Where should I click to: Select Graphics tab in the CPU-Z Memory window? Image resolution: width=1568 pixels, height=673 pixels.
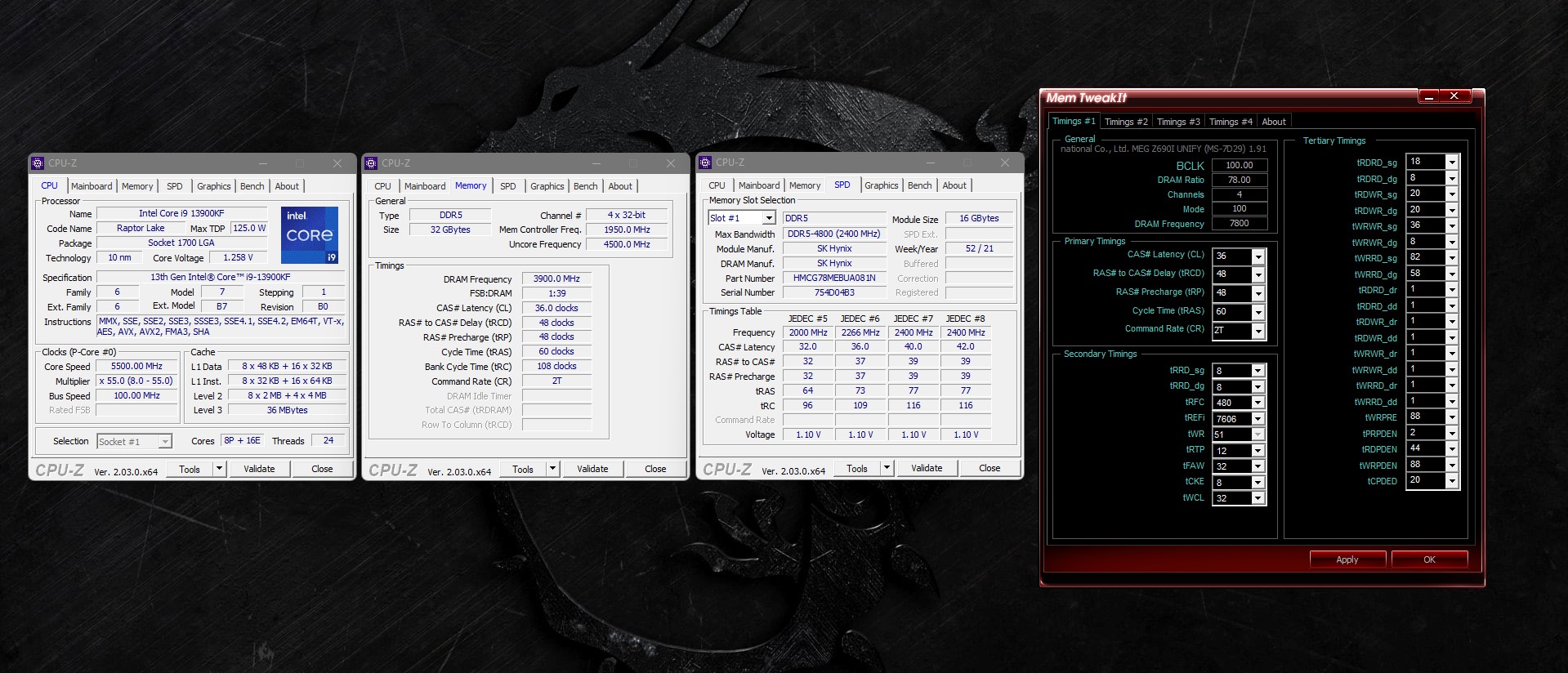[x=547, y=186]
